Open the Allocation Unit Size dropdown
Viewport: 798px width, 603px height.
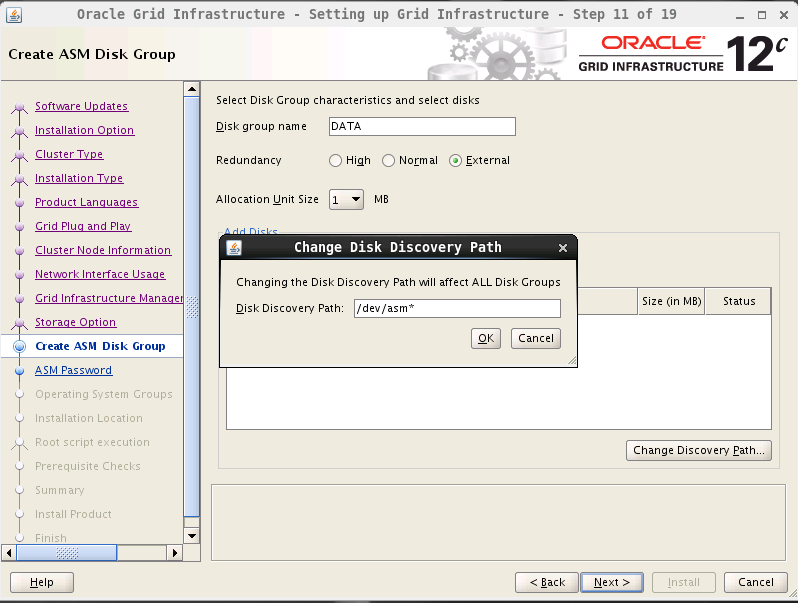coord(346,199)
